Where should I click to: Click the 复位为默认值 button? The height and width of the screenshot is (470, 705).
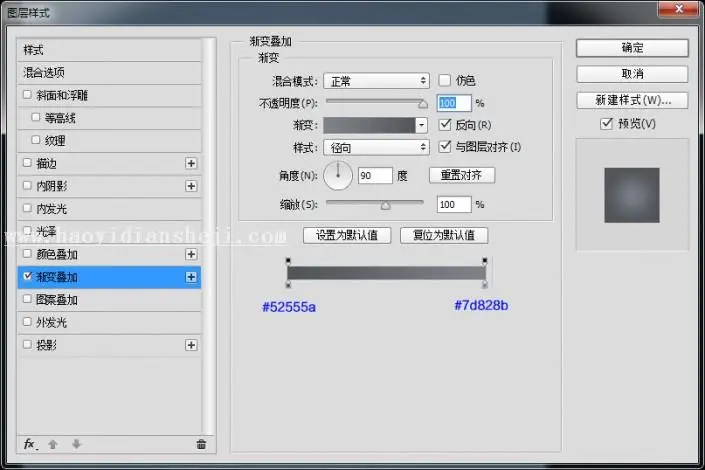click(x=444, y=235)
